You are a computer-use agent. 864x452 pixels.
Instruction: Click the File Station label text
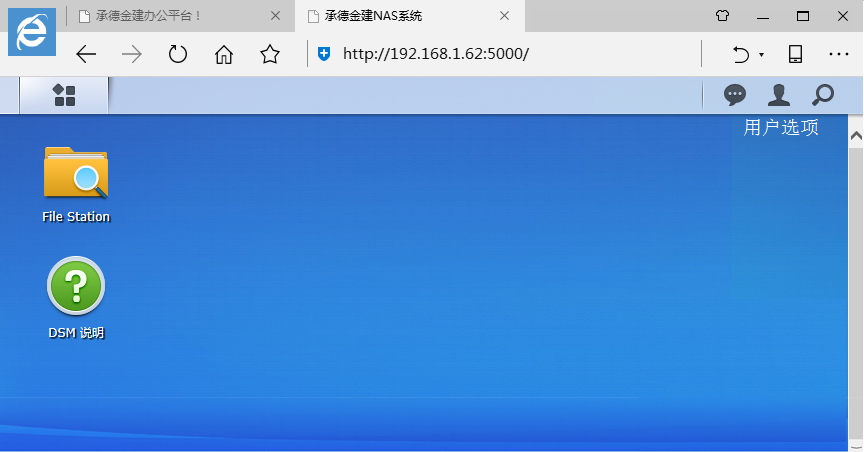[76, 217]
